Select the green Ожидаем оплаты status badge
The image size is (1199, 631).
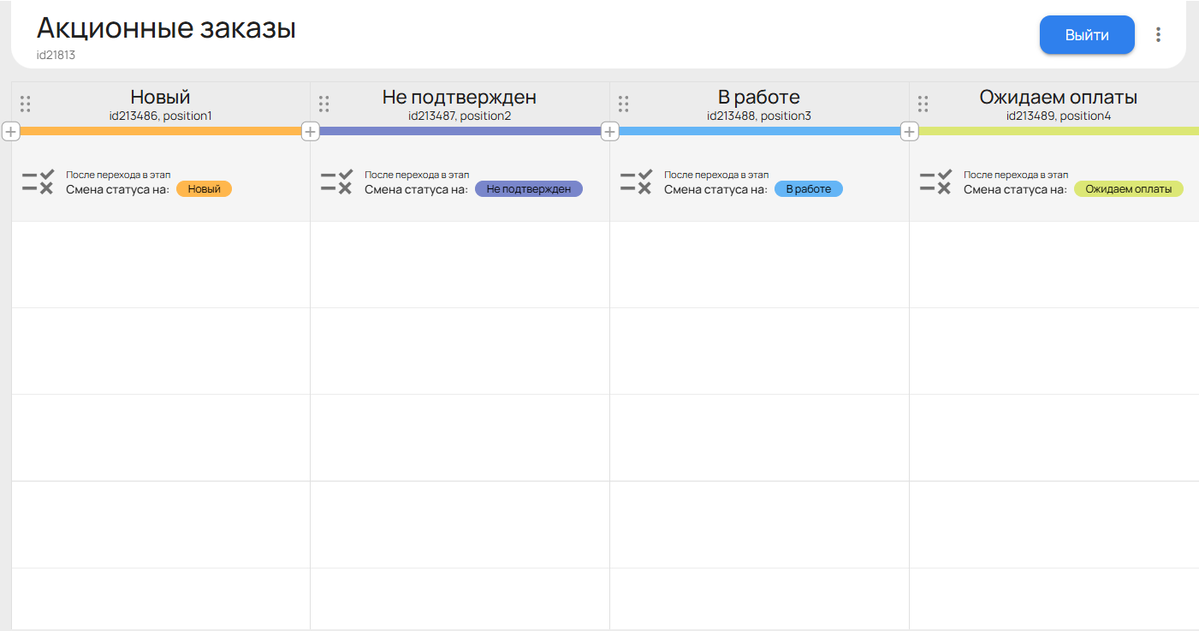[x=1129, y=189]
